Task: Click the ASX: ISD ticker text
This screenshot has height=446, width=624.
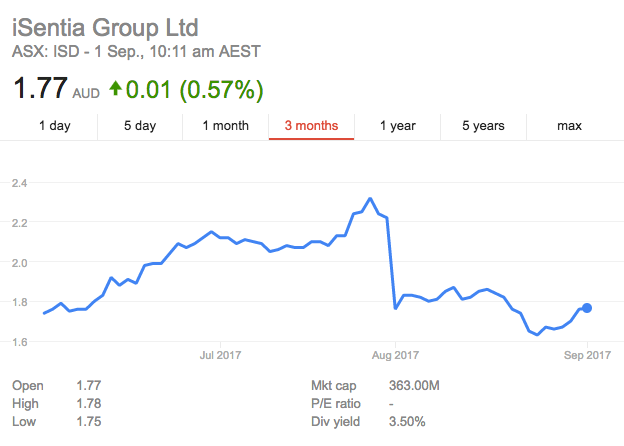Action: pos(45,52)
